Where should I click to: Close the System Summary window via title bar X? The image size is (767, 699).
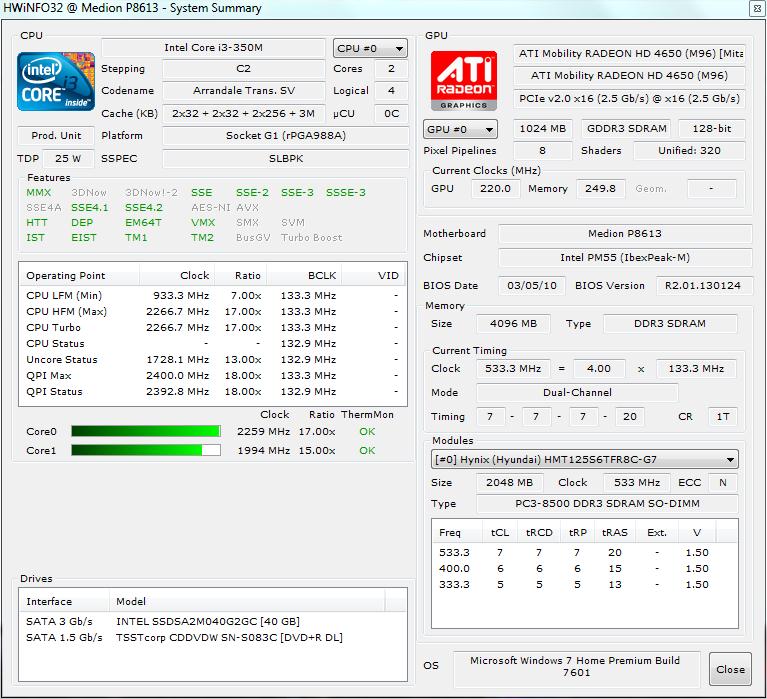(757, 8)
